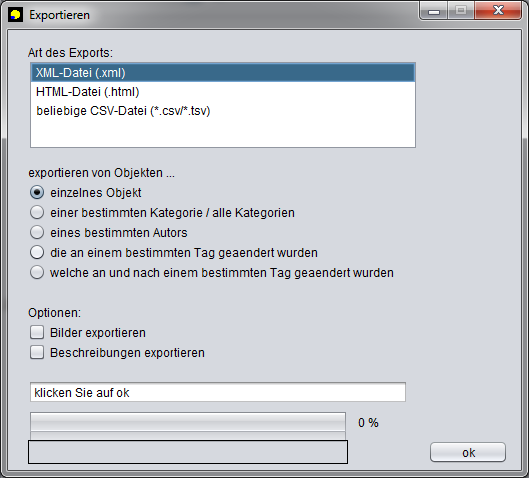
Task: Select the einzelnes Objekt radio button
Action: coord(37,193)
